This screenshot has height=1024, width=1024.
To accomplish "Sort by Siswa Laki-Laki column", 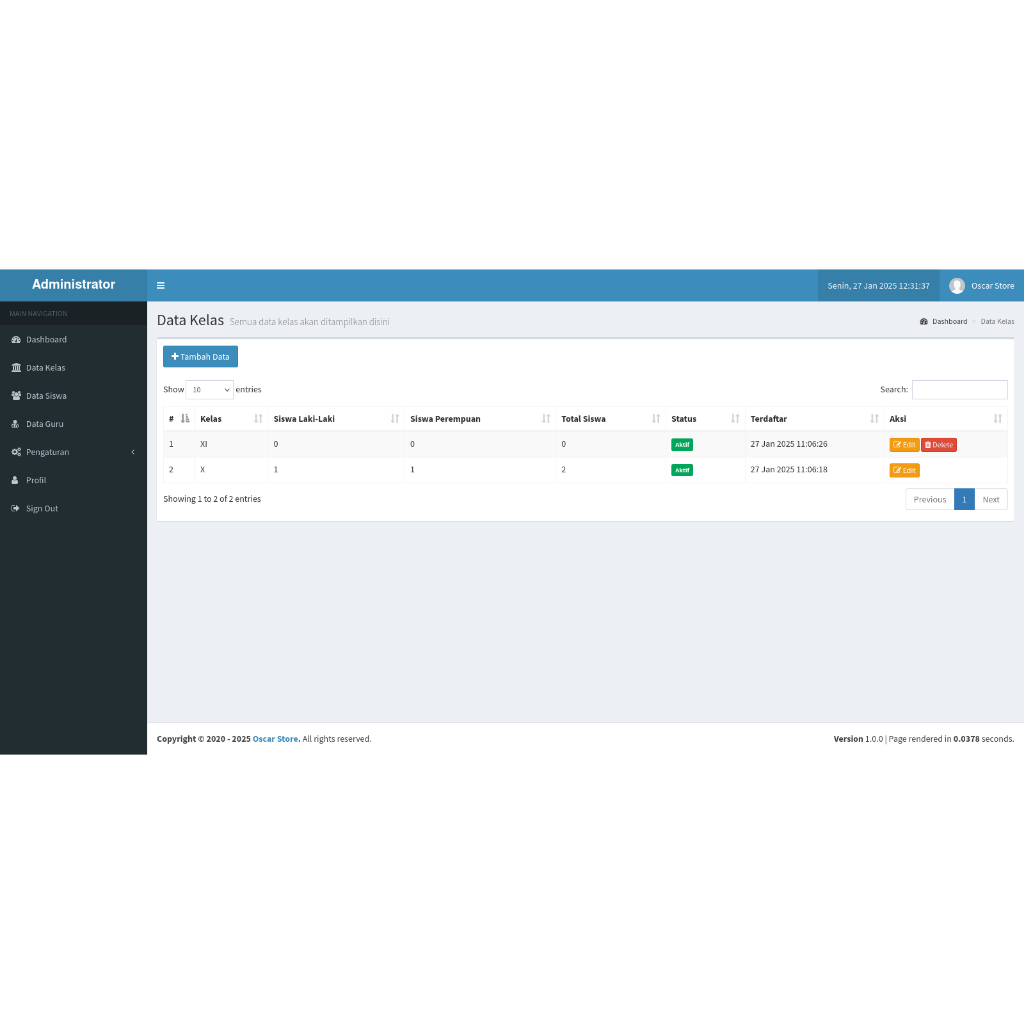I will pyautogui.click(x=335, y=419).
